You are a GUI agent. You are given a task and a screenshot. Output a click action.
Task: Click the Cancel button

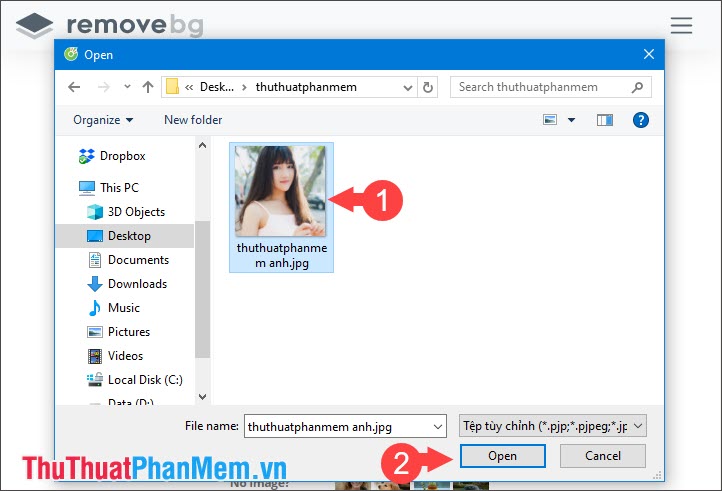pos(603,456)
